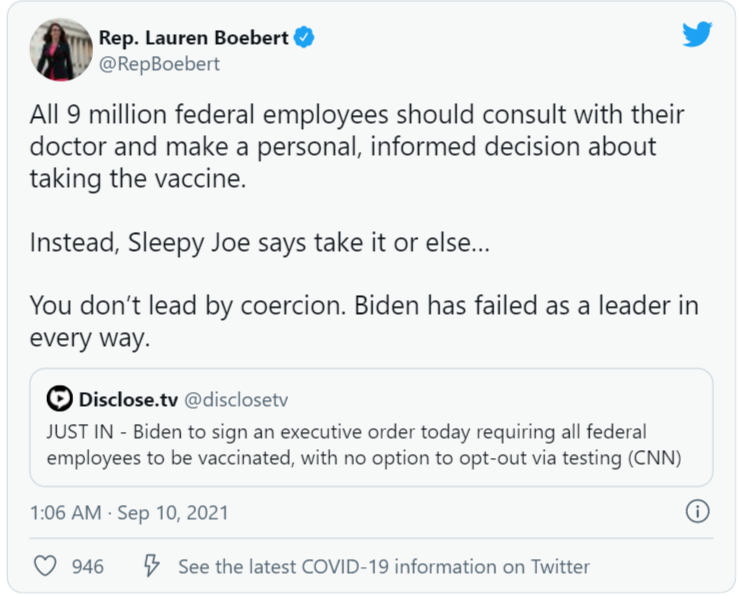Open "See the latest COVID-19 information on Twitter"
739x596 pixels.
coord(383,566)
